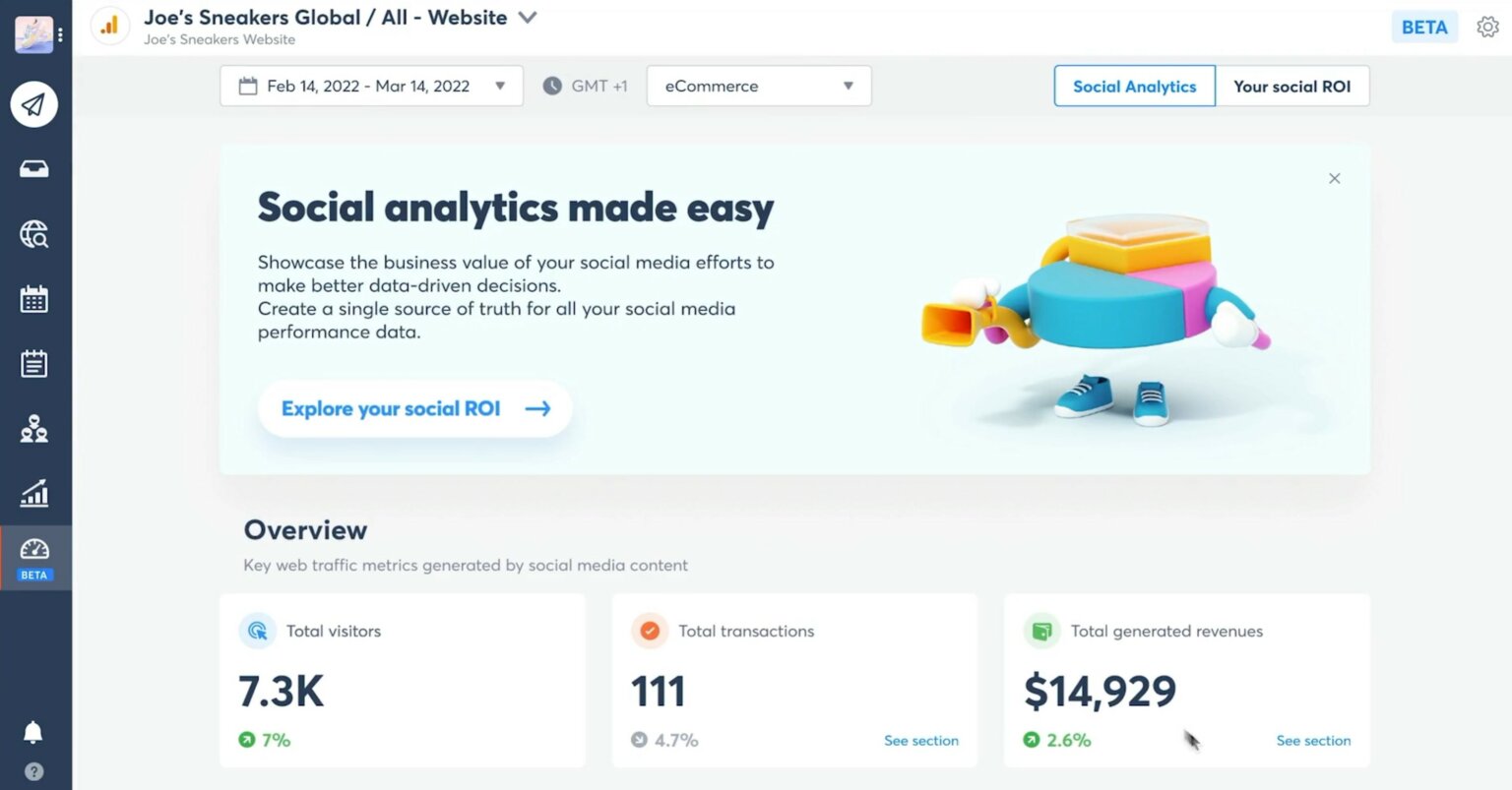Switch to the Your social ROI tab

pos(1292,86)
